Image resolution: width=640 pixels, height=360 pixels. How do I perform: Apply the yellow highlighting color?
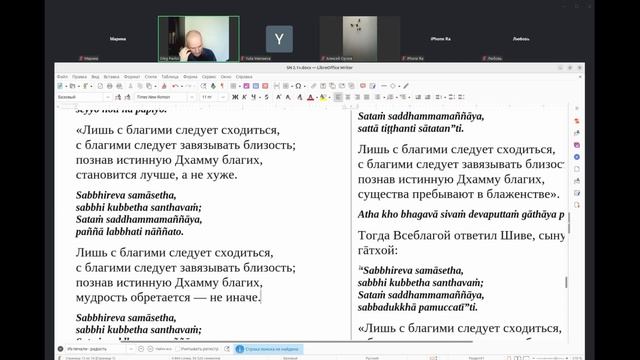[322, 97]
